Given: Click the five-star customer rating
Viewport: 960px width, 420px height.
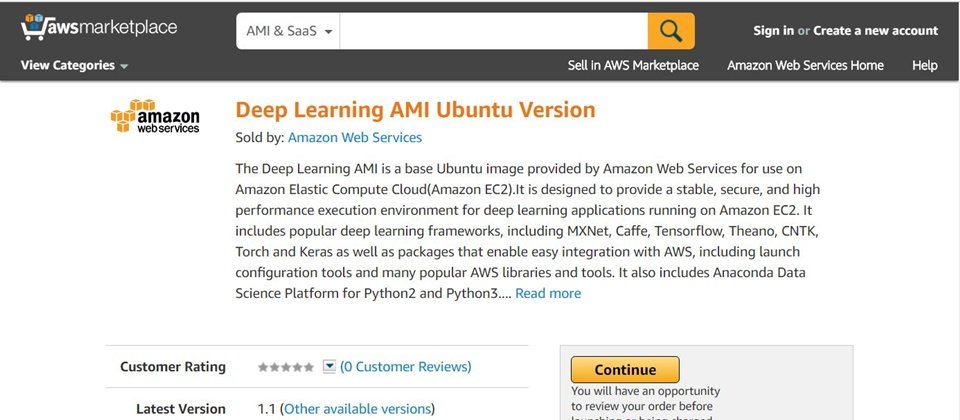Looking at the screenshot, I should tap(286, 367).
